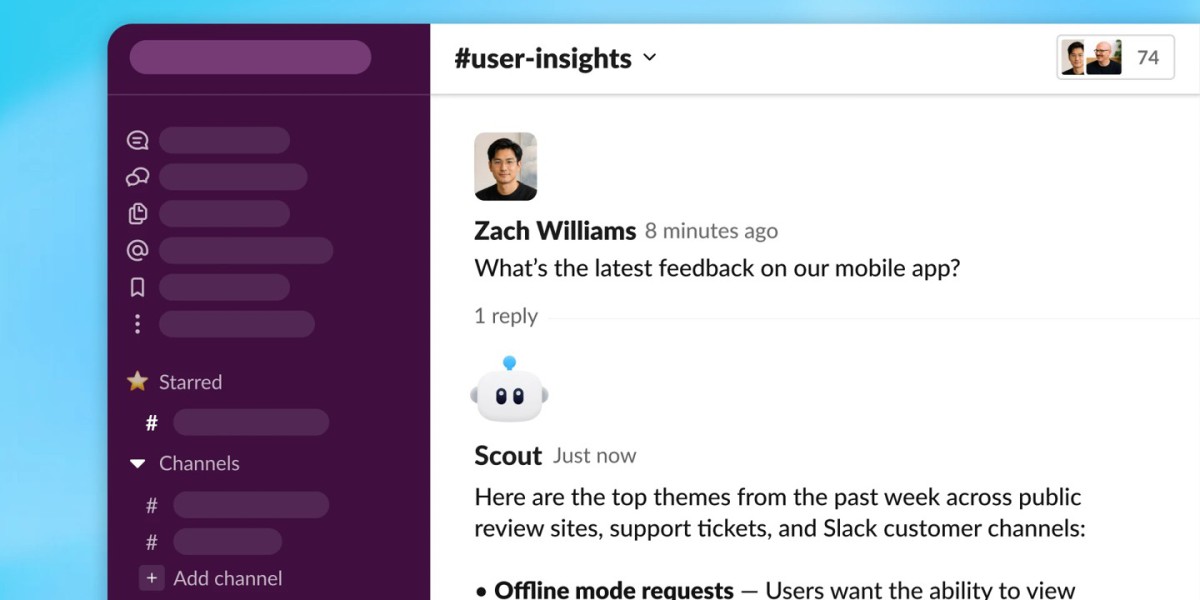Select the mentions @ icon
This screenshot has width=1200, height=600.
click(x=137, y=250)
